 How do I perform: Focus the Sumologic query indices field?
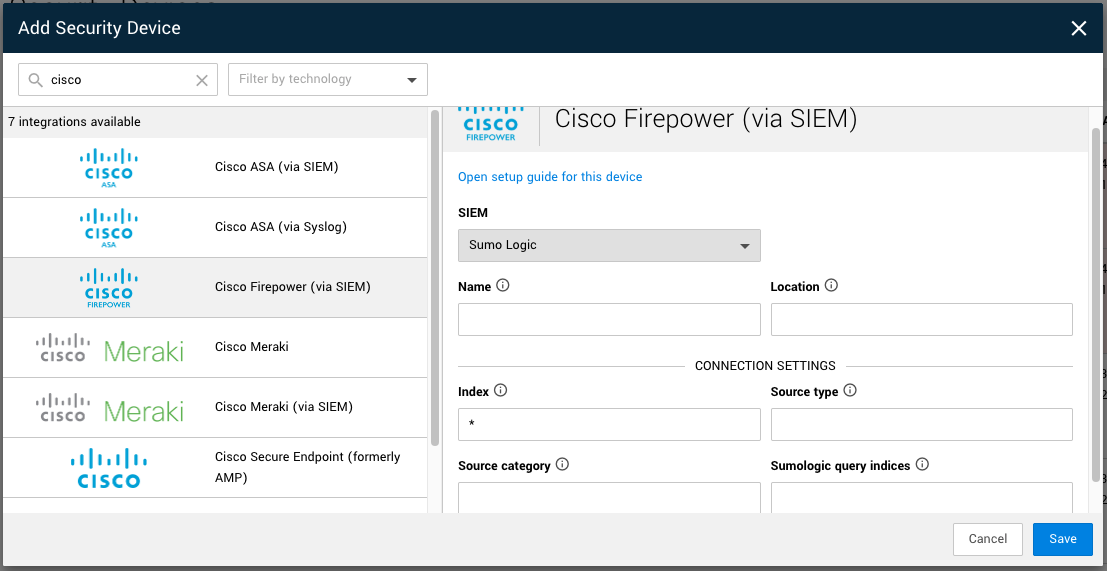(x=921, y=498)
